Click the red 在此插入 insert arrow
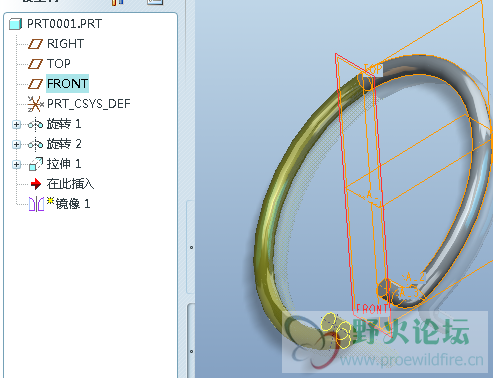Image resolution: width=493 pixels, height=378 pixels. (35, 184)
